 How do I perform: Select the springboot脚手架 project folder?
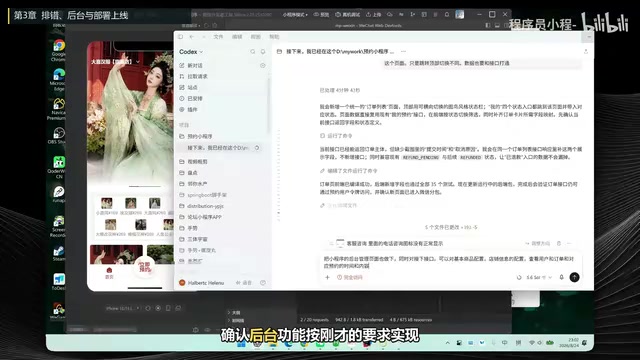tap(207, 195)
